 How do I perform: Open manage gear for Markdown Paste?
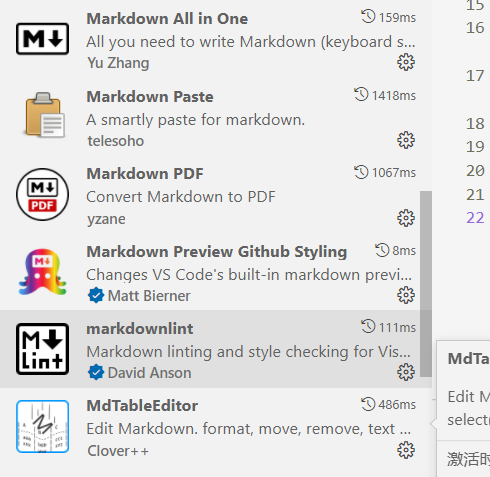tap(406, 140)
